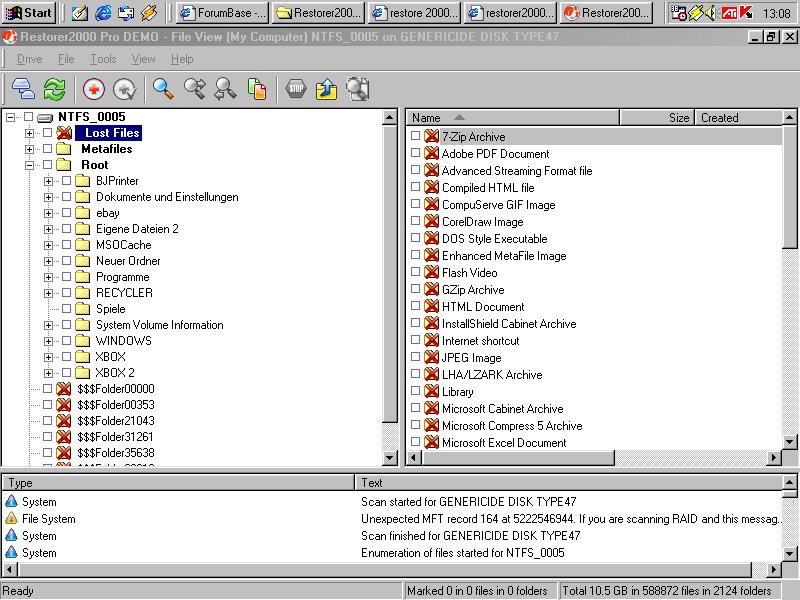Click the WINDOWS folder icon

coord(82,340)
